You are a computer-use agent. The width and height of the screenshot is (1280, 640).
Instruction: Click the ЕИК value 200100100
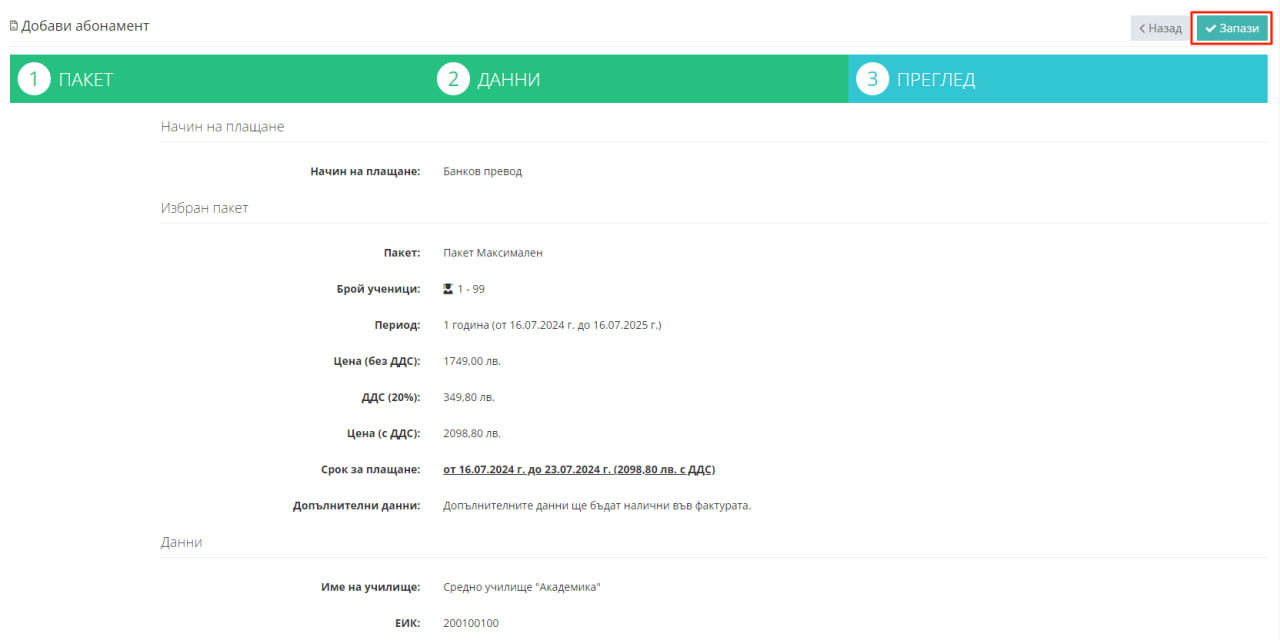point(470,623)
